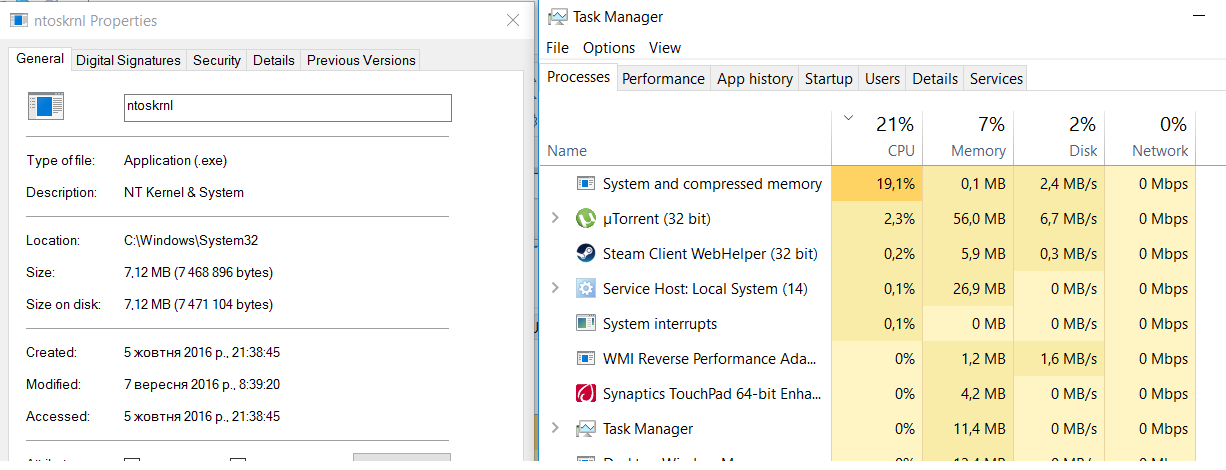Image resolution: width=1226 pixels, height=470 pixels.
Task: Click the ntoskrnl file name field
Action: click(x=288, y=108)
